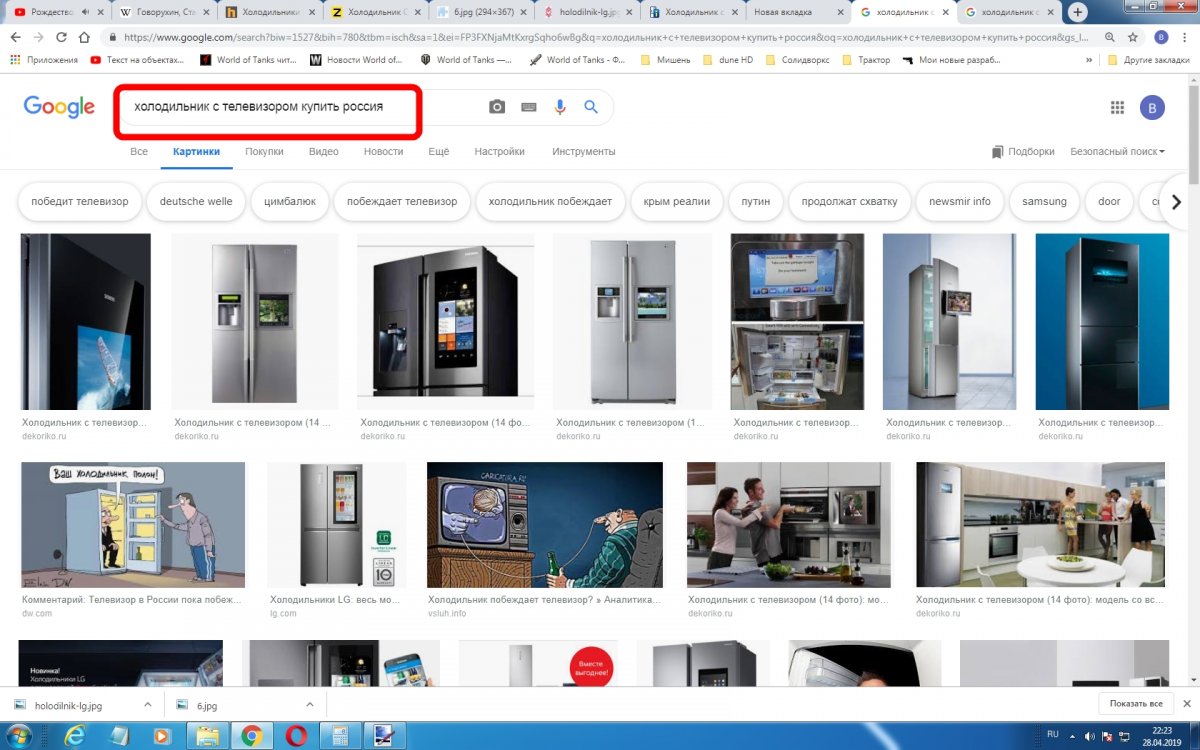Select the samsung suggestion chip

(x=1043, y=201)
